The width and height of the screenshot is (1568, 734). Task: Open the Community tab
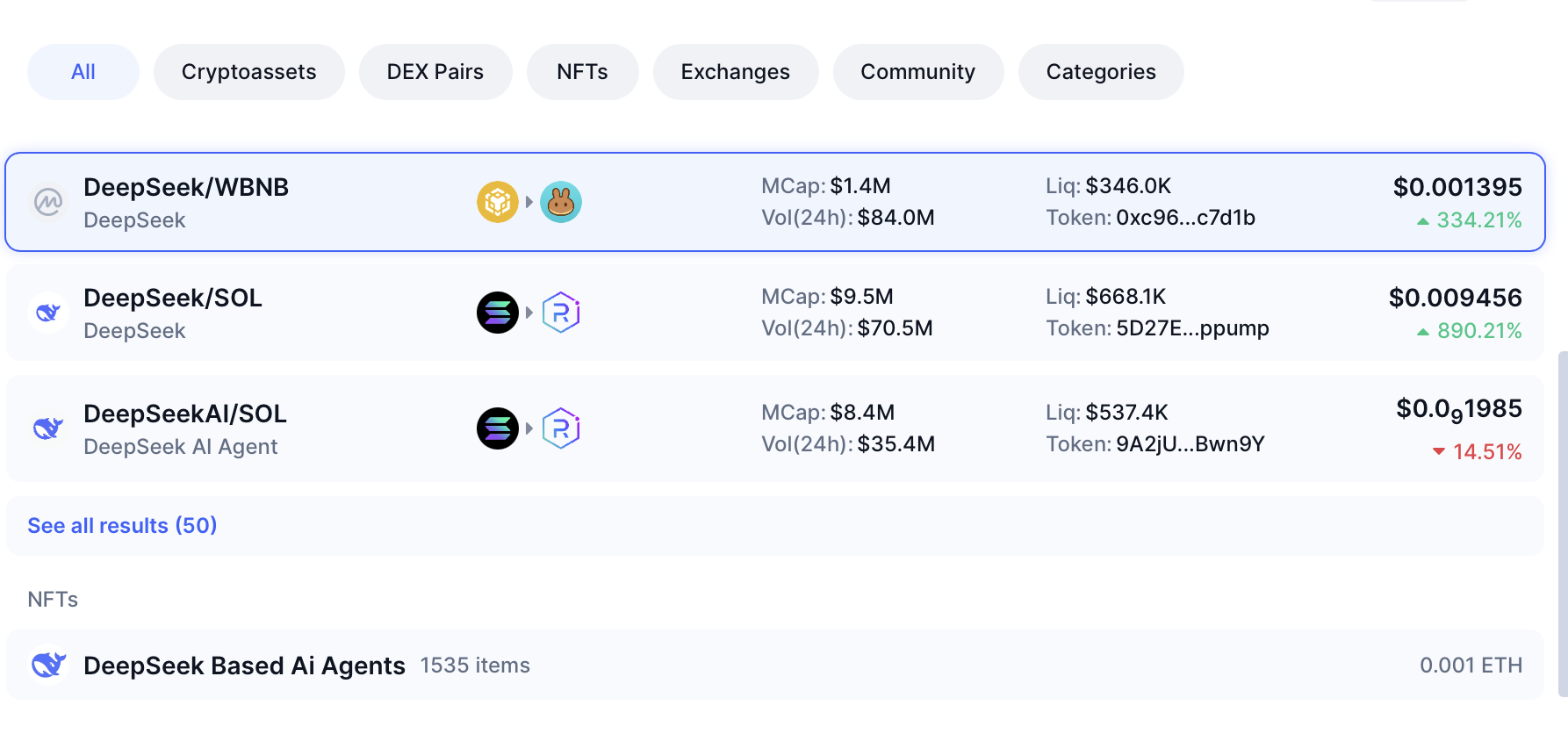coord(917,72)
